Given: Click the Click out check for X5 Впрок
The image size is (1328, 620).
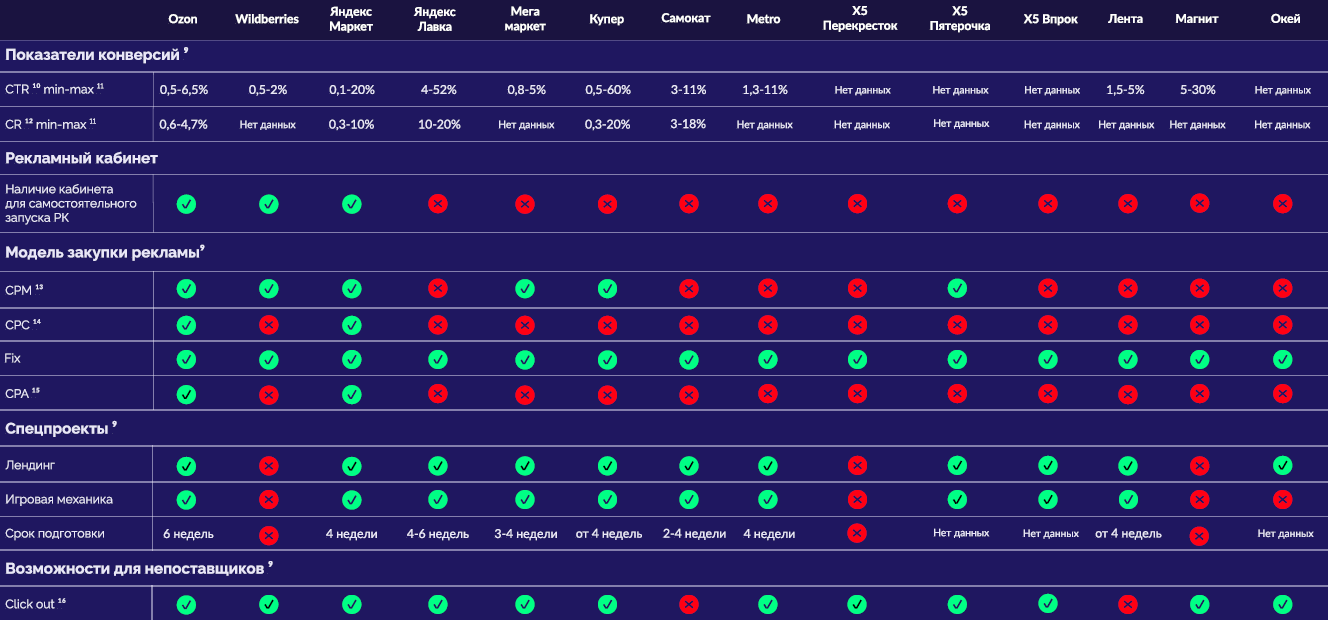Looking at the screenshot, I should [x=1048, y=604].
